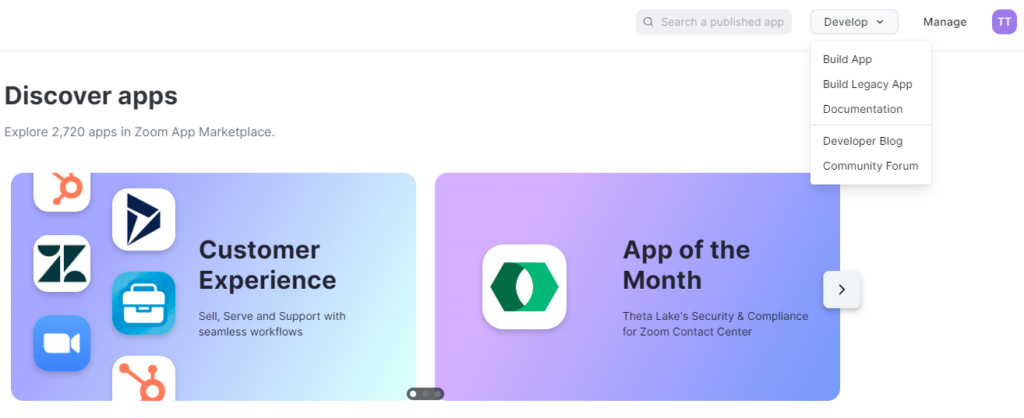The width and height of the screenshot is (1024, 418).
Task: Select the Zoom camera app icon
Action: click(x=62, y=343)
